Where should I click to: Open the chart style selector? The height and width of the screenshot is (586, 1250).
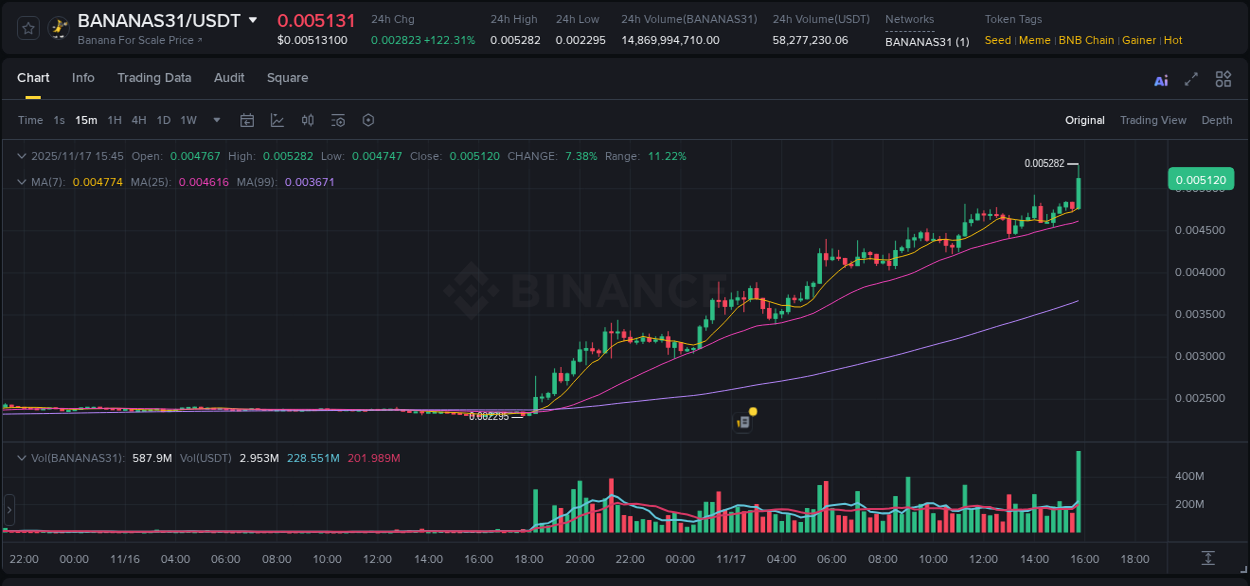point(277,120)
